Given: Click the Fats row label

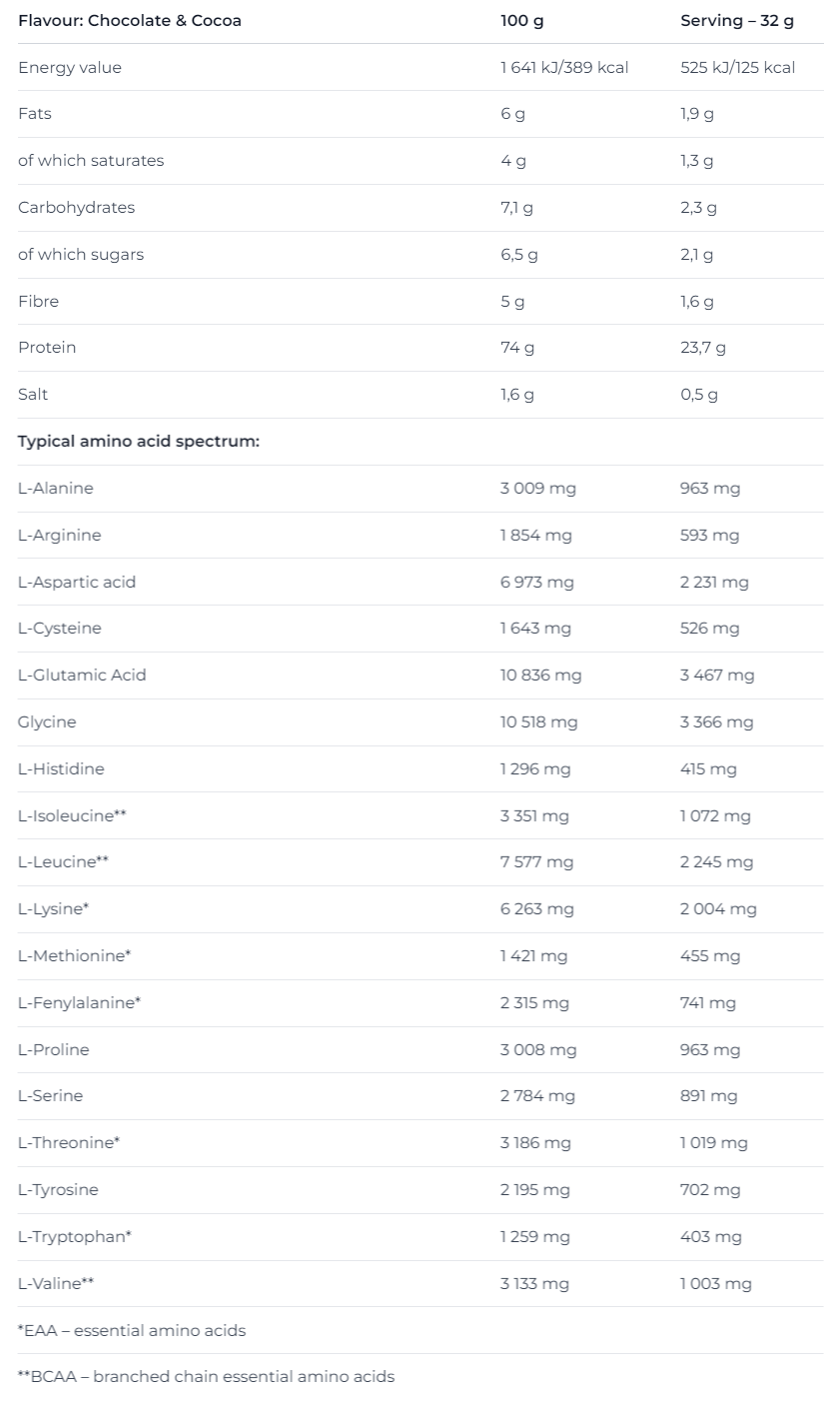Looking at the screenshot, I should point(35,114).
